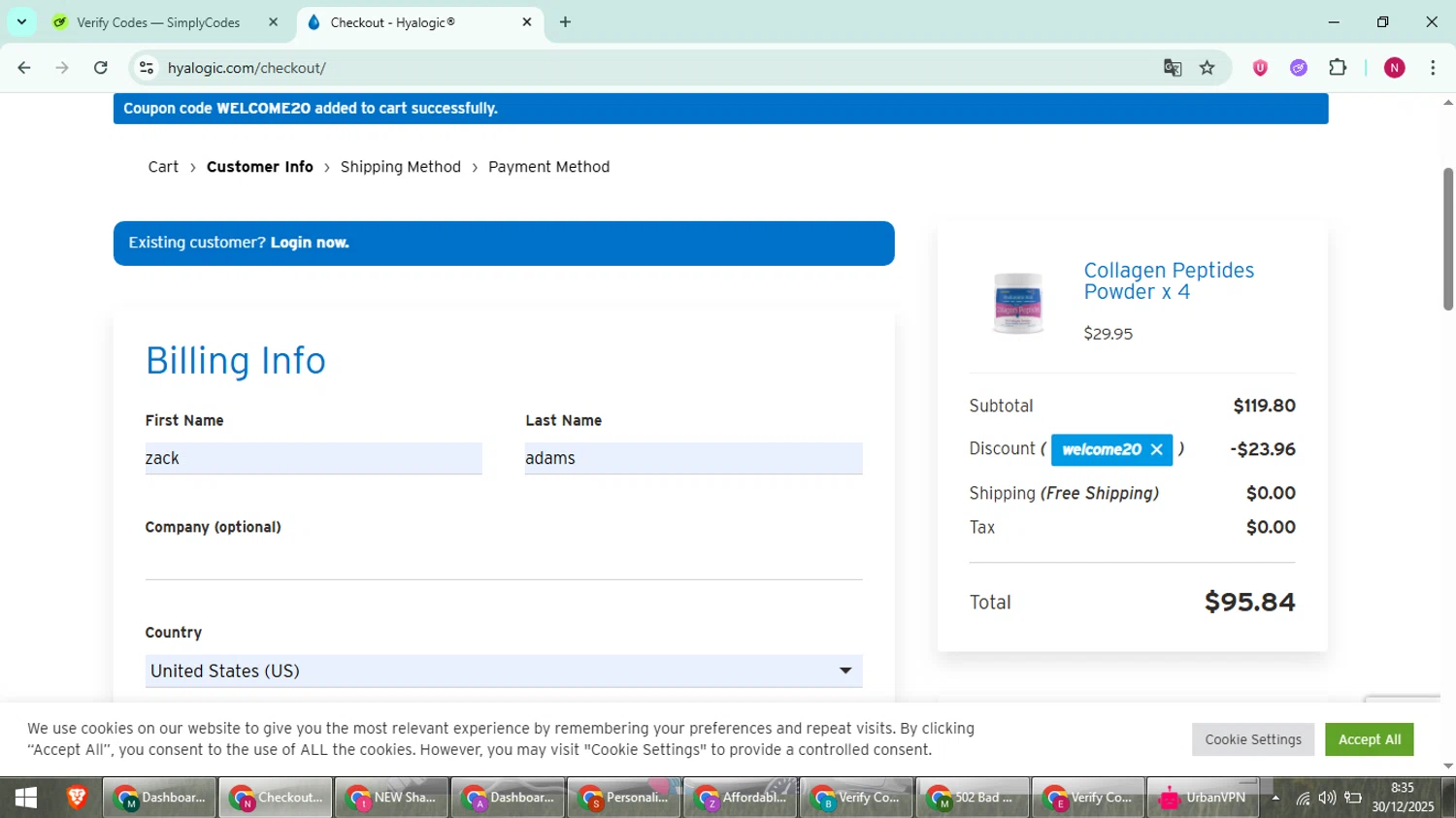The image size is (1456, 818).
Task: Click Shipping (Free Shipping) label
Action: pyautogui.click(x=1064, y=493)
